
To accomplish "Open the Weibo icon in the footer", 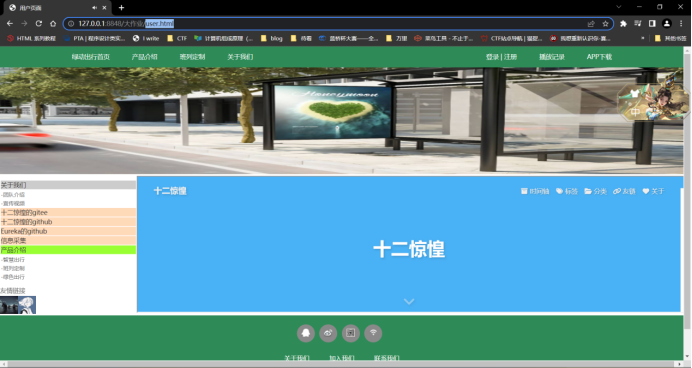I will (328, 333).
